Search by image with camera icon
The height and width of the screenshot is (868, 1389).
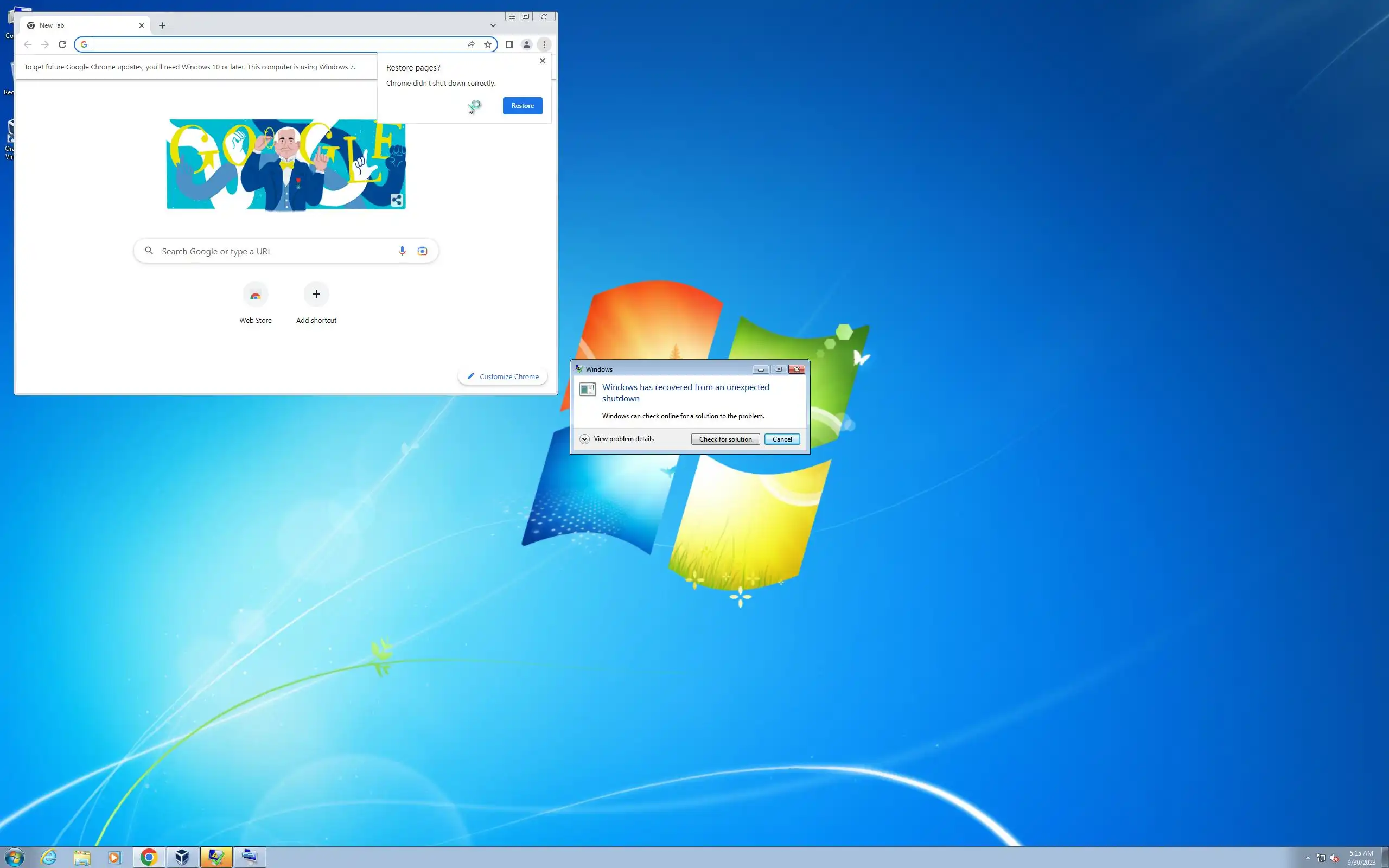[423, 251]
